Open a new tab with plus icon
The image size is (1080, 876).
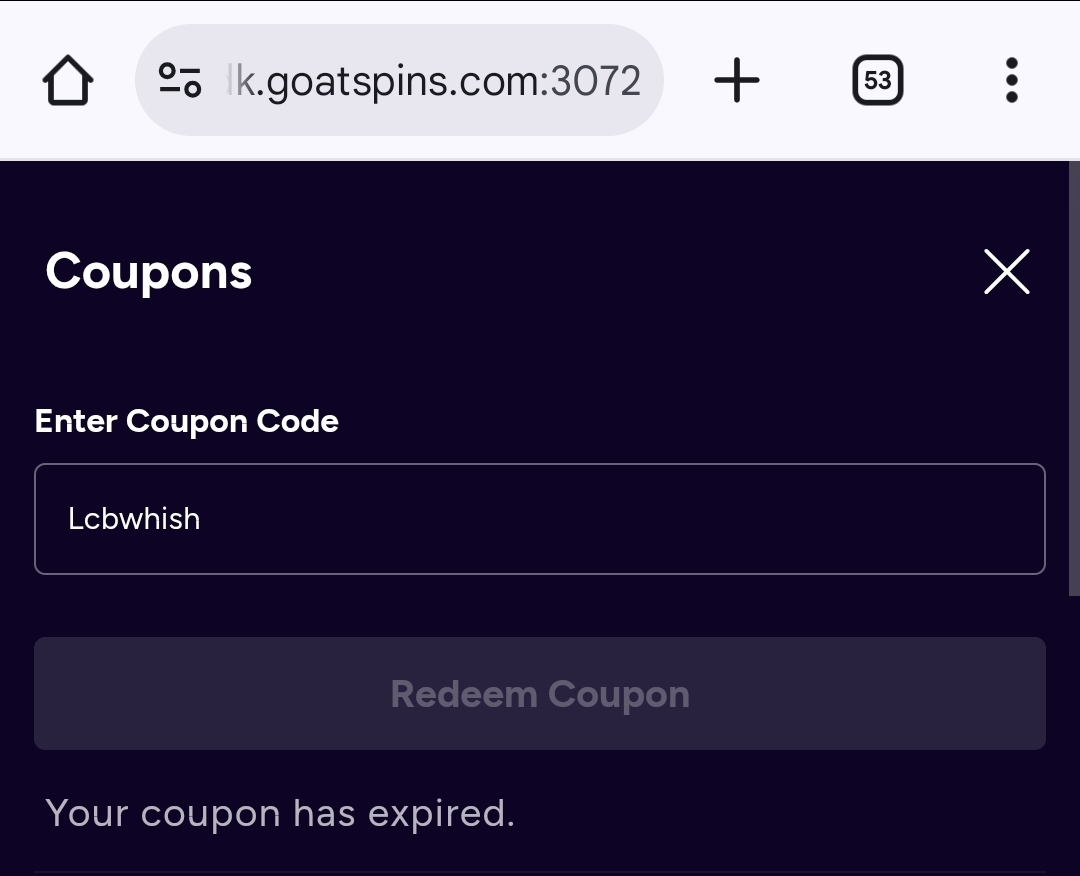(737, 80)
